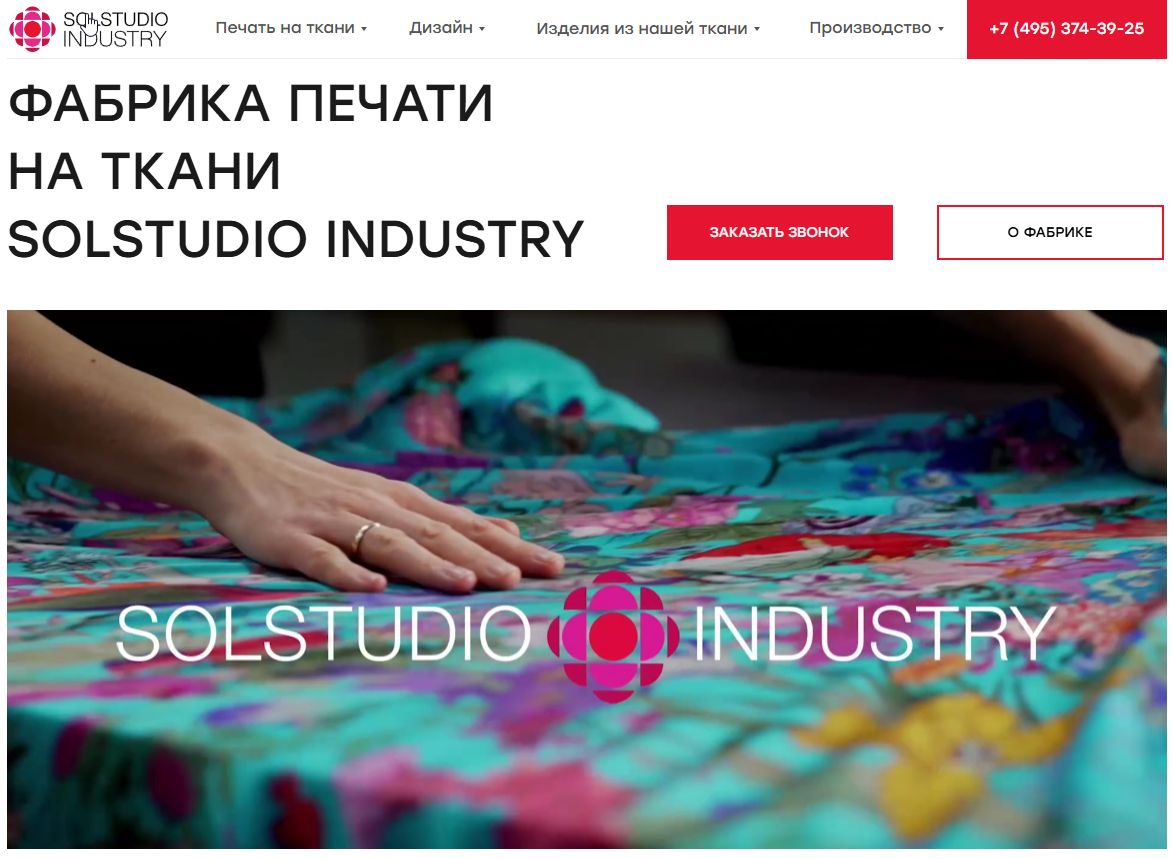Viewport: 1173px width, 859px height.
Task: Expand the arrow next to Производство
Action: pos(941,29)
